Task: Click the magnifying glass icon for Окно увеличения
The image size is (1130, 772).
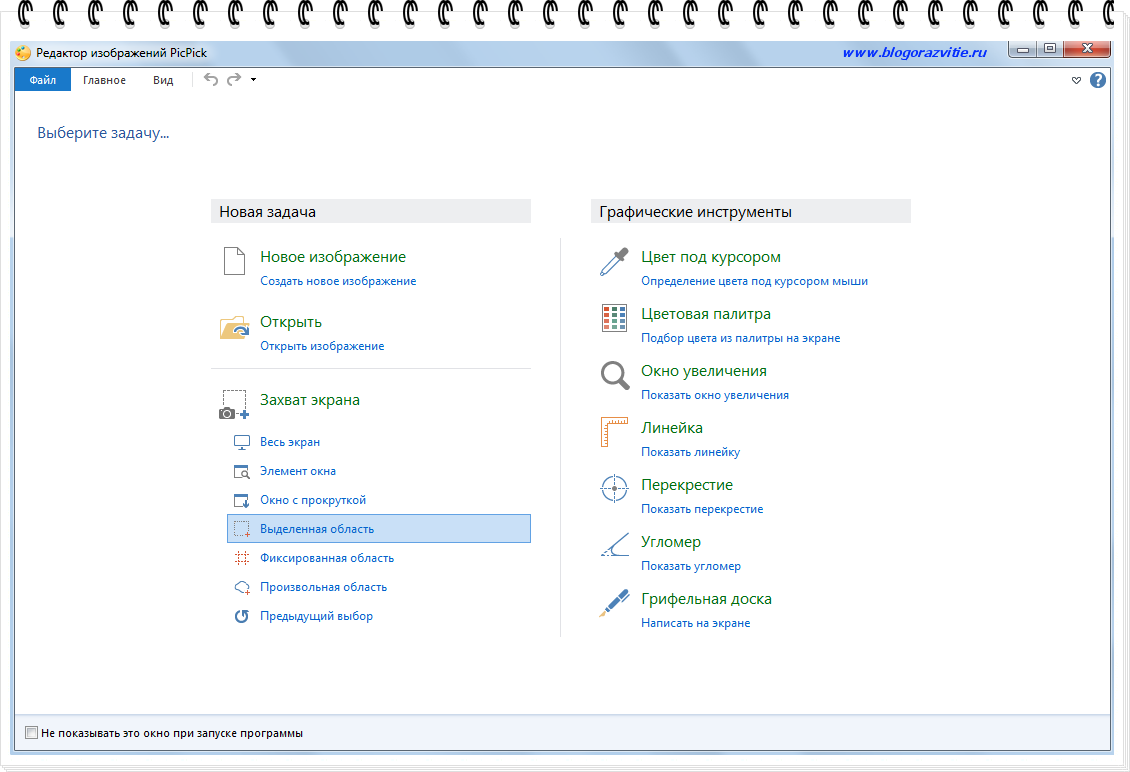Action: [x=613, y=375]
